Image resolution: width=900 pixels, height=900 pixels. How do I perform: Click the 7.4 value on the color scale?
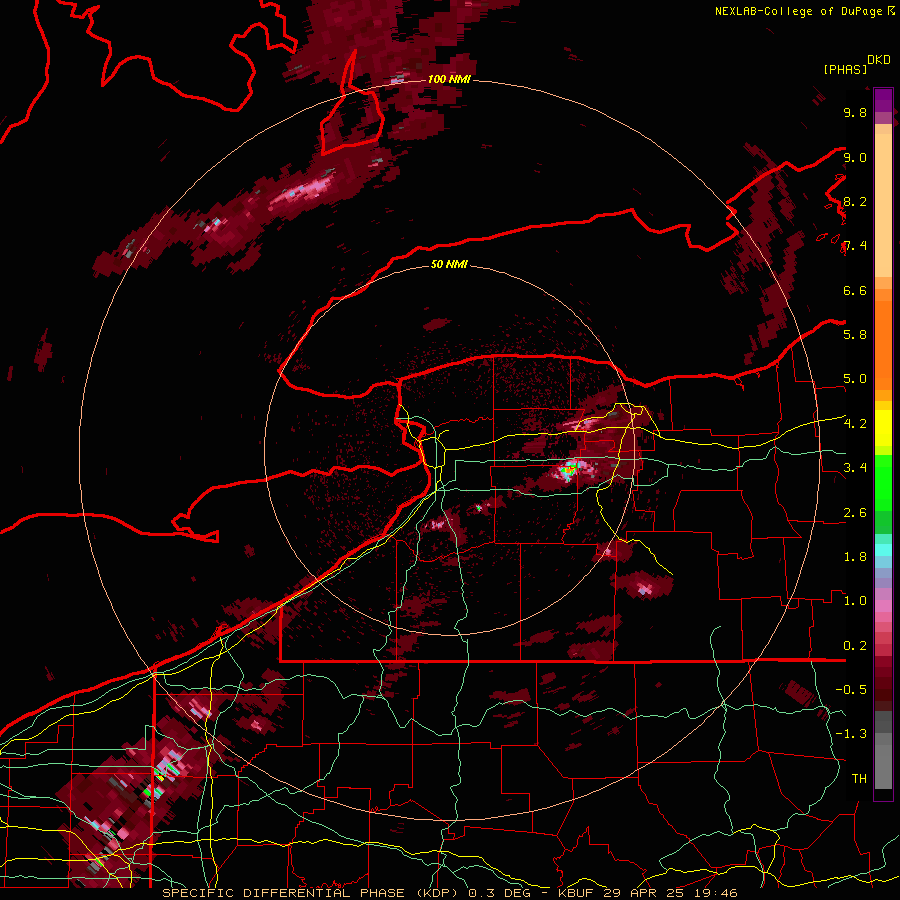(x=855, y=246)
